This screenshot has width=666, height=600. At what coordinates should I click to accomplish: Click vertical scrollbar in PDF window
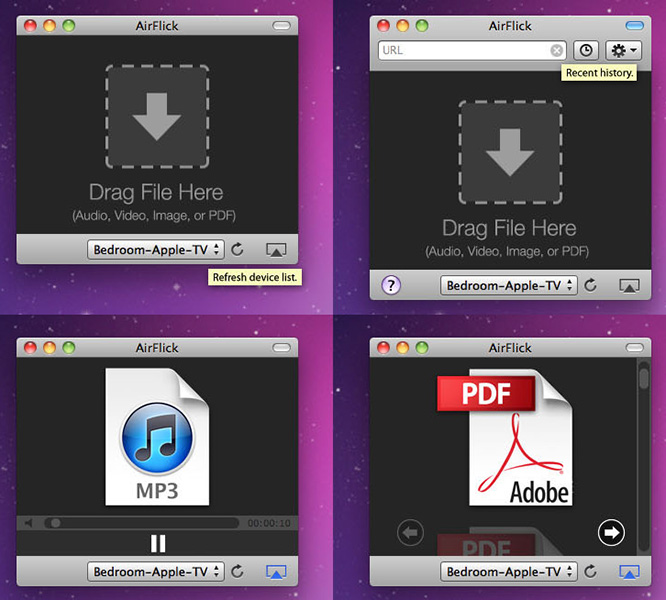(x=644, y=456)
